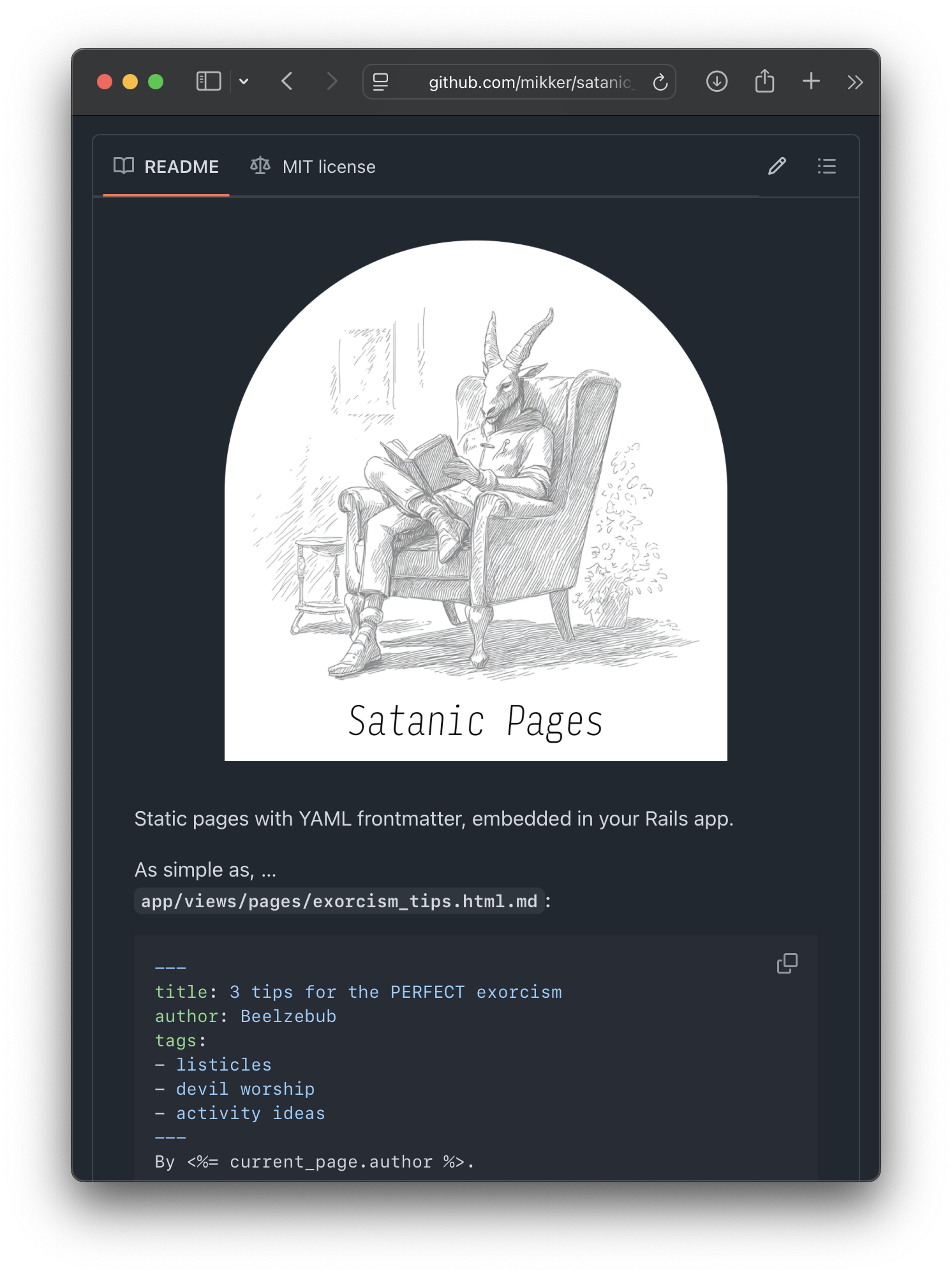Open a new tab

coord(811,81)
